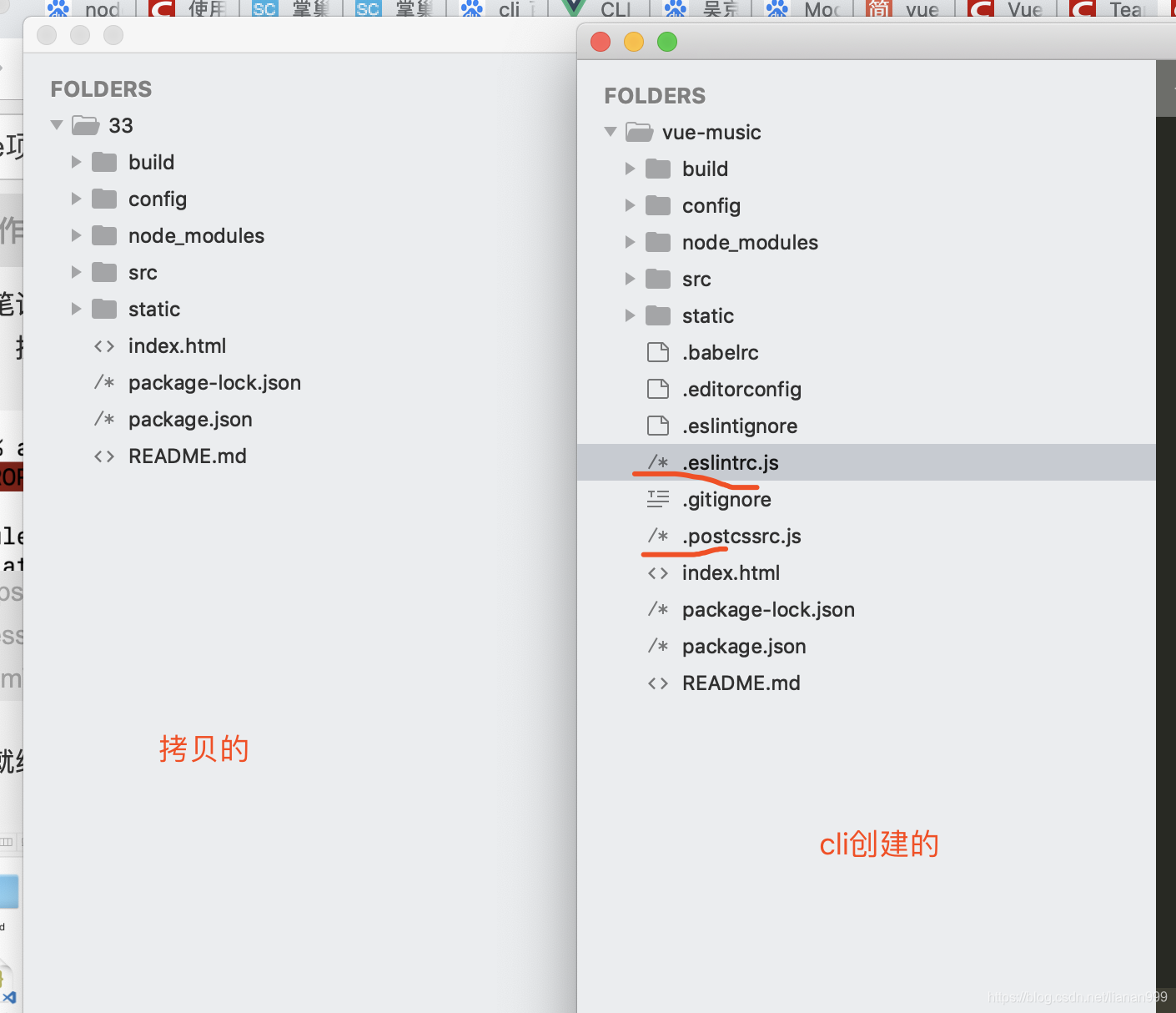The width and height of the screenshot is (1176, 1013).
Task: Close the vue-music window with red button
Action: pyautogui.click(x=601, y=42)
